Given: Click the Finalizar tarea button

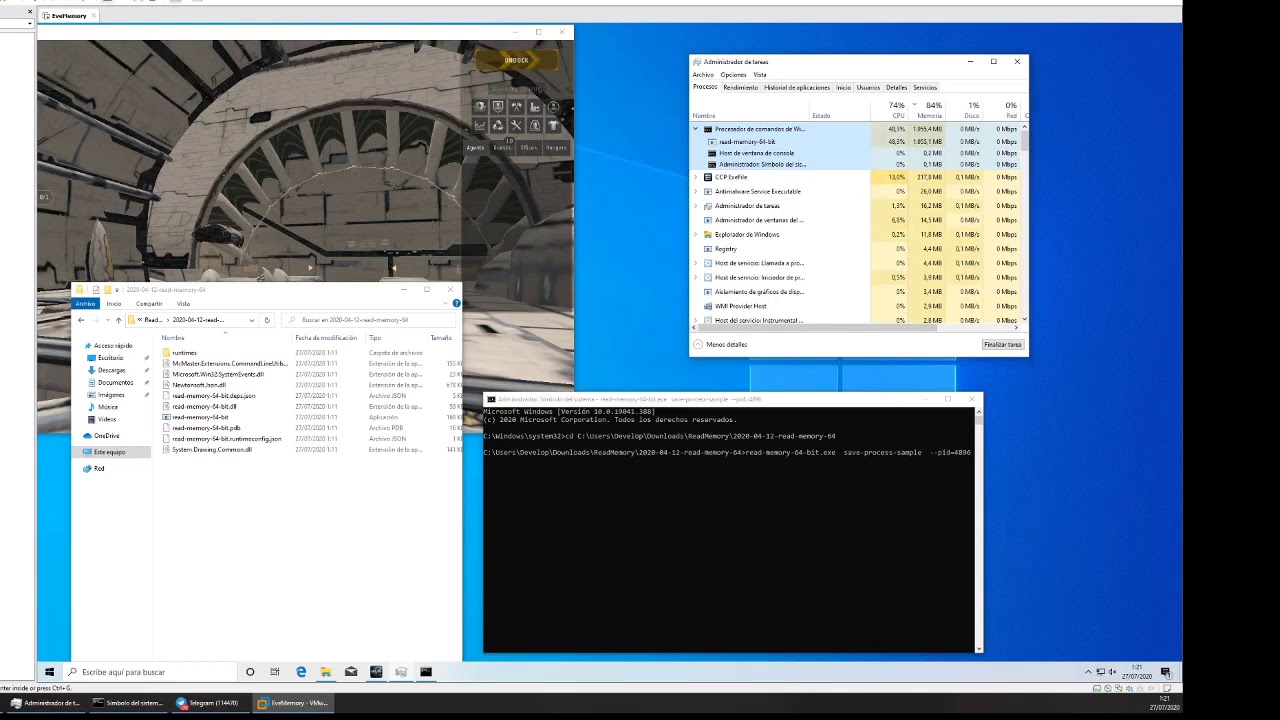Looking at the screenshot, I should coord(1002,345).
